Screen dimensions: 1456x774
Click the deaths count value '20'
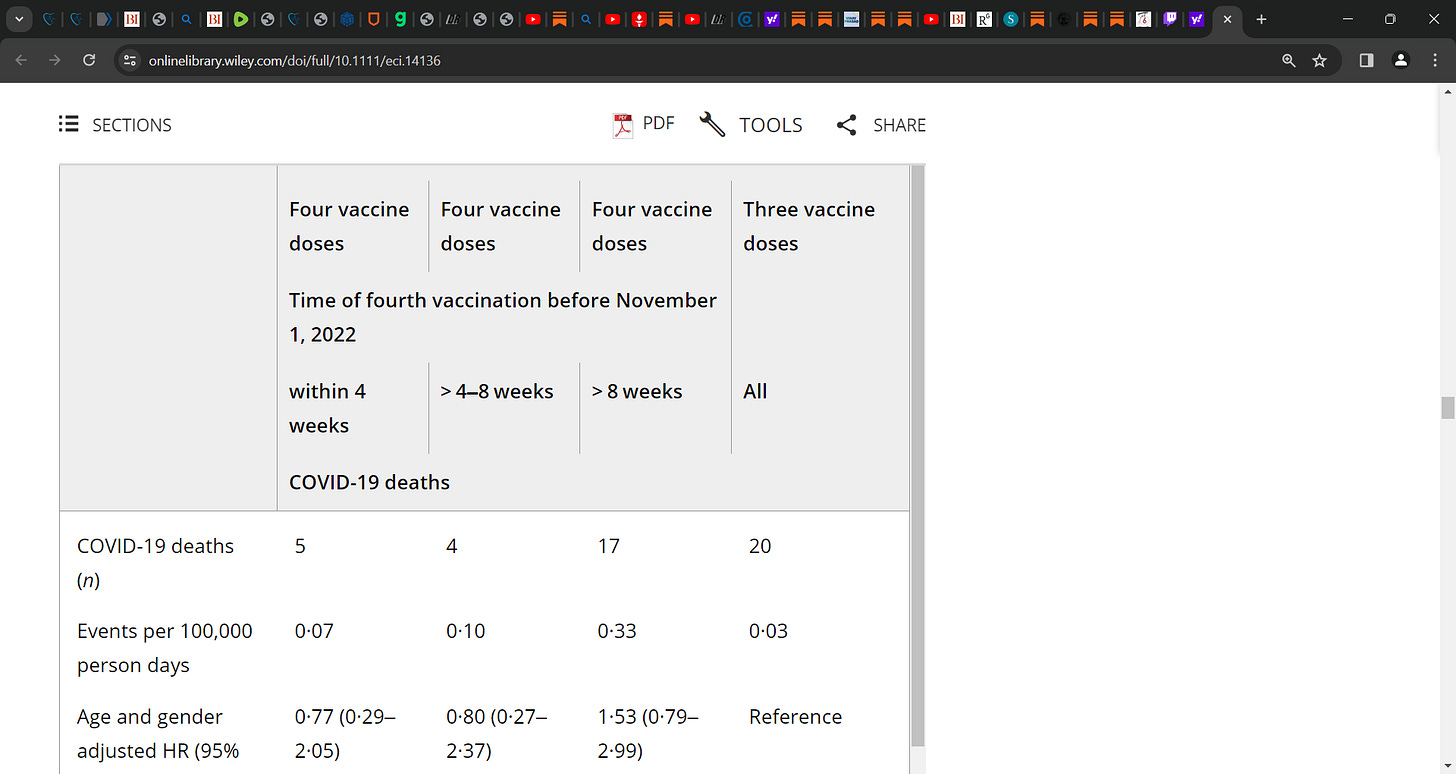pos(760,546)
